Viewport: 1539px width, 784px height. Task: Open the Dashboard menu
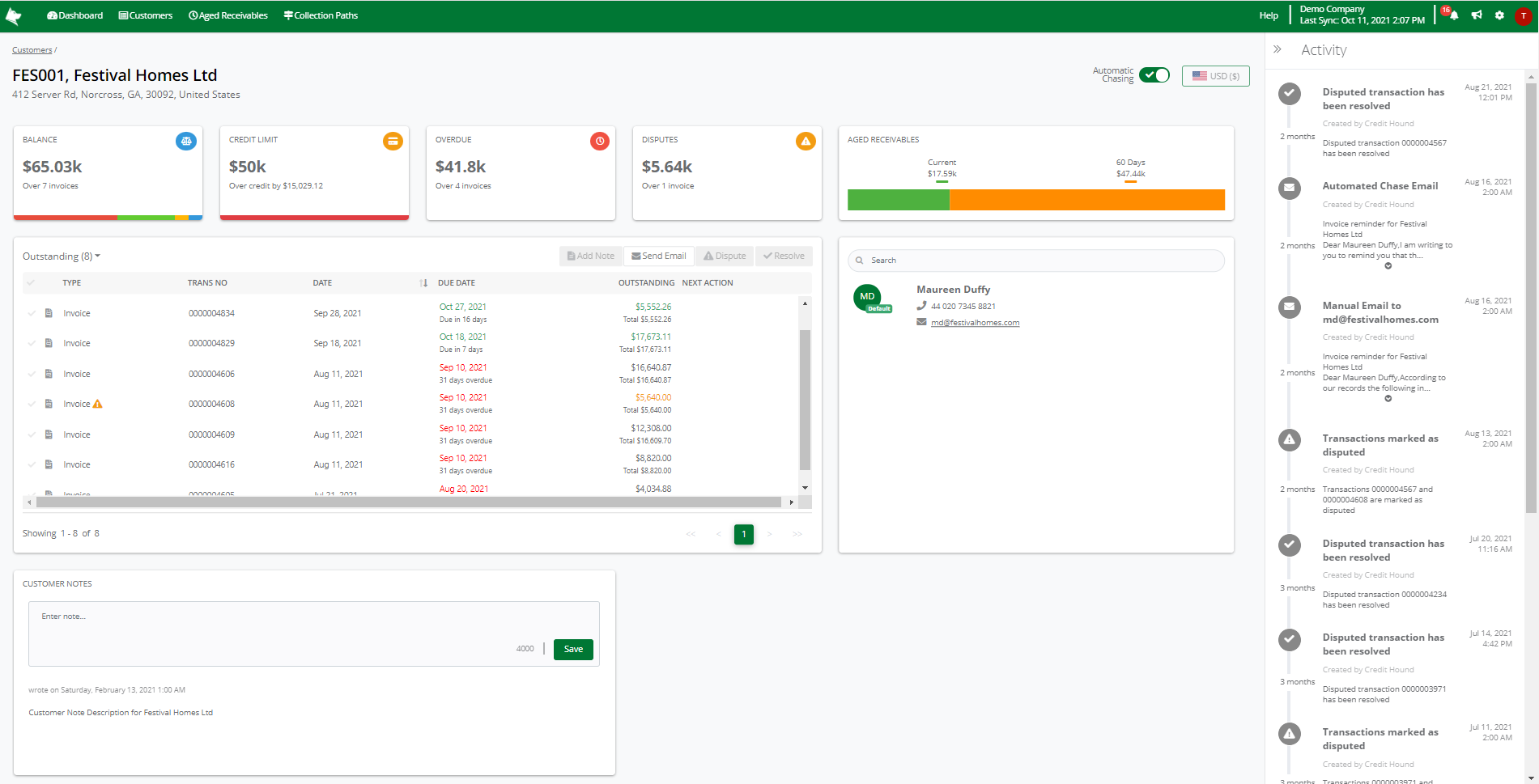75,15
